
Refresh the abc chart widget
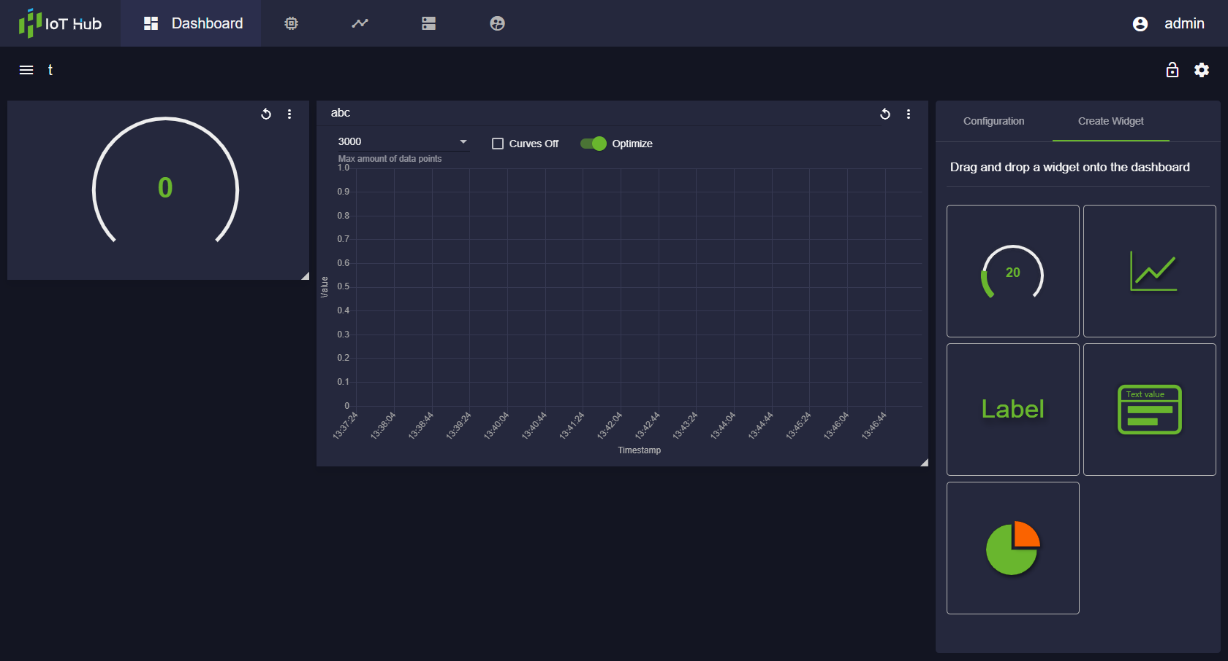click(885, 114)
